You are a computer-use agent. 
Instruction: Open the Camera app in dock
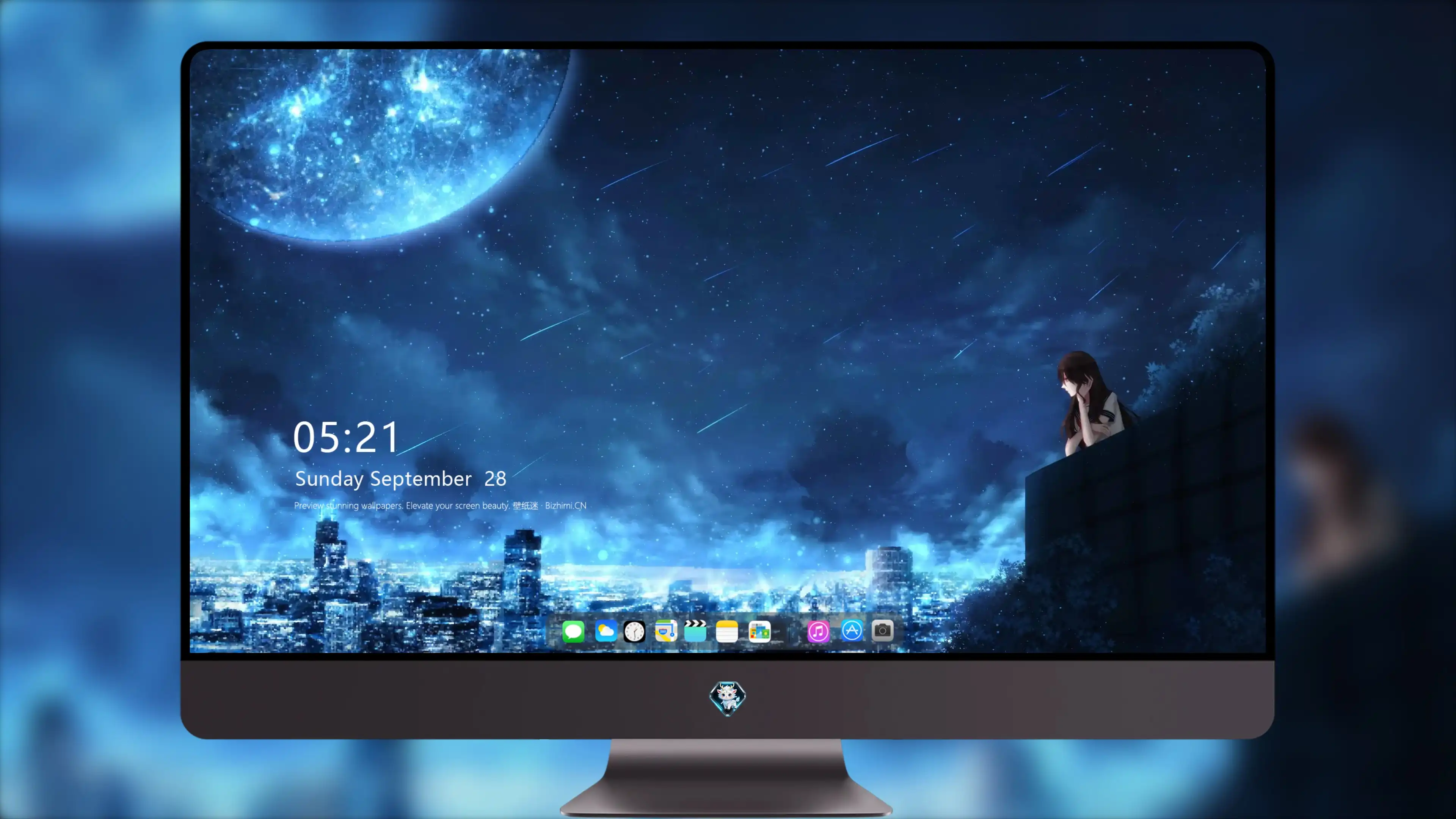click(x=882, y=630)
